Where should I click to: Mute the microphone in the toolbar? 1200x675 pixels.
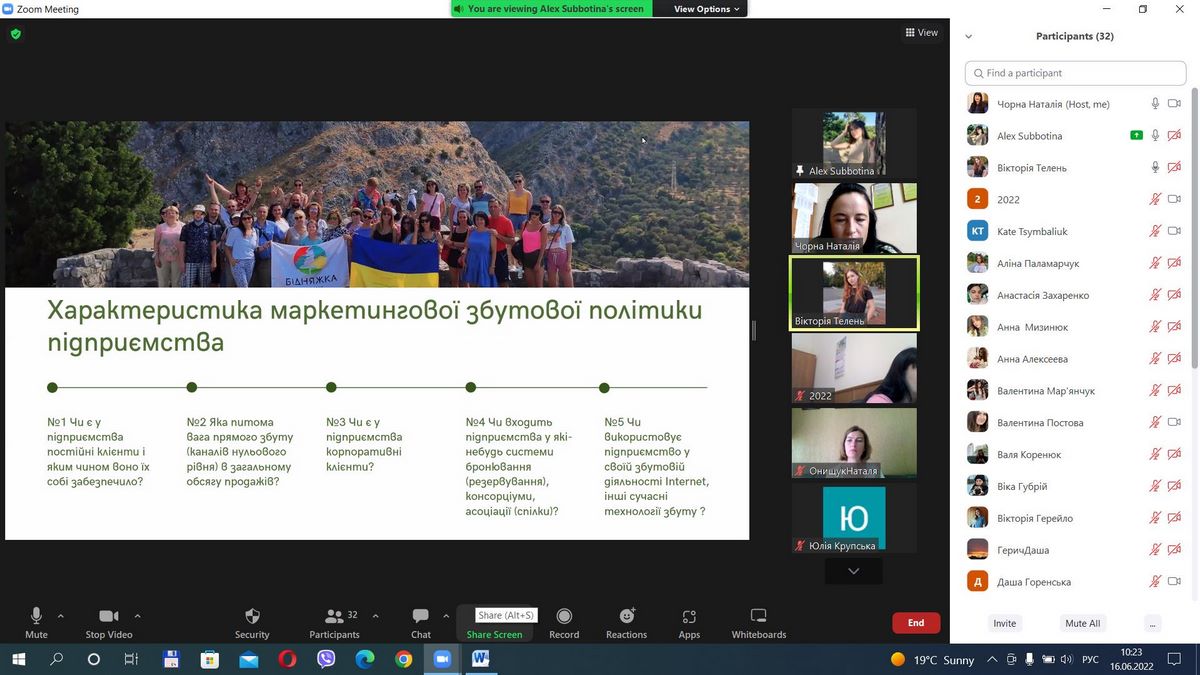36,617
